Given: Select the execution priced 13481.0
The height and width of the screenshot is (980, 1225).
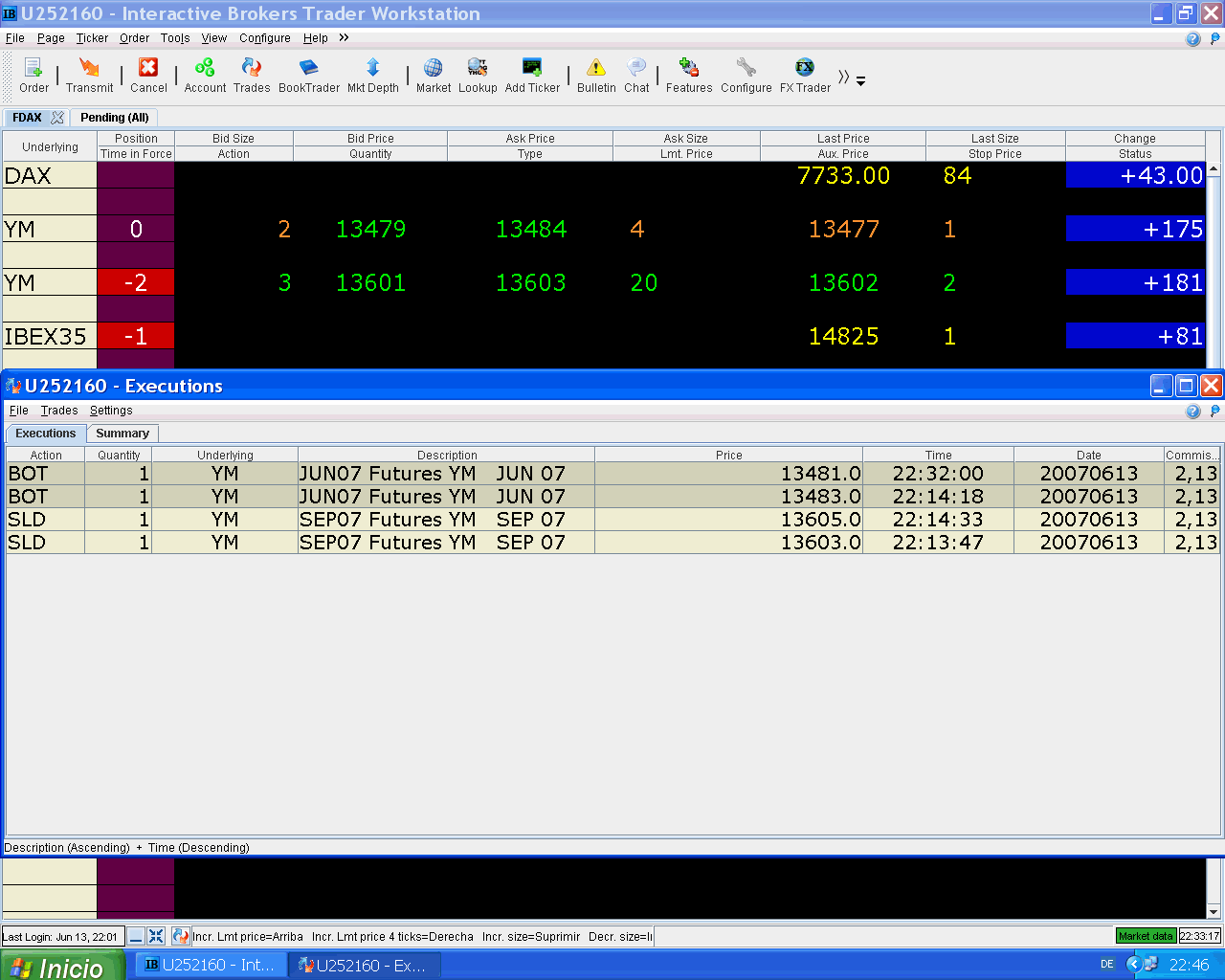Looking at the screenshot, I should (612, 474).
